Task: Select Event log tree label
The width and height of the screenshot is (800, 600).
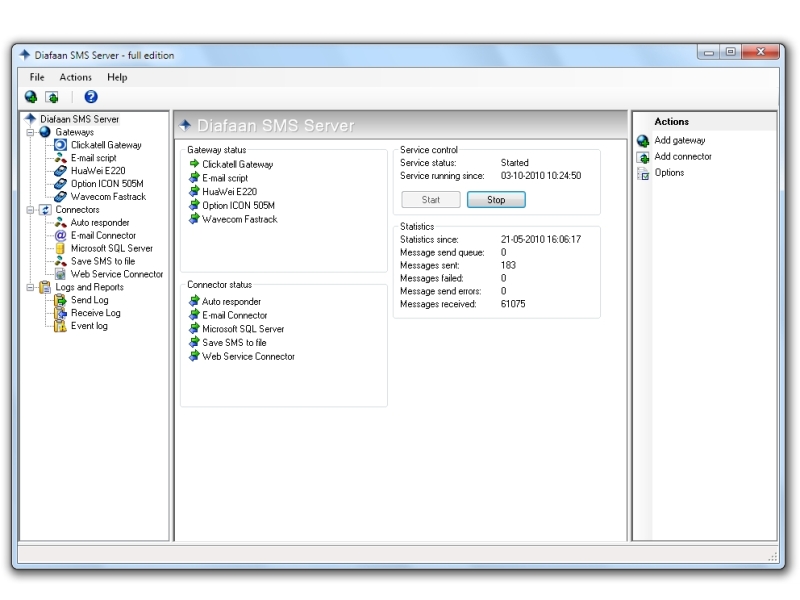Action: tap(89, 326)
